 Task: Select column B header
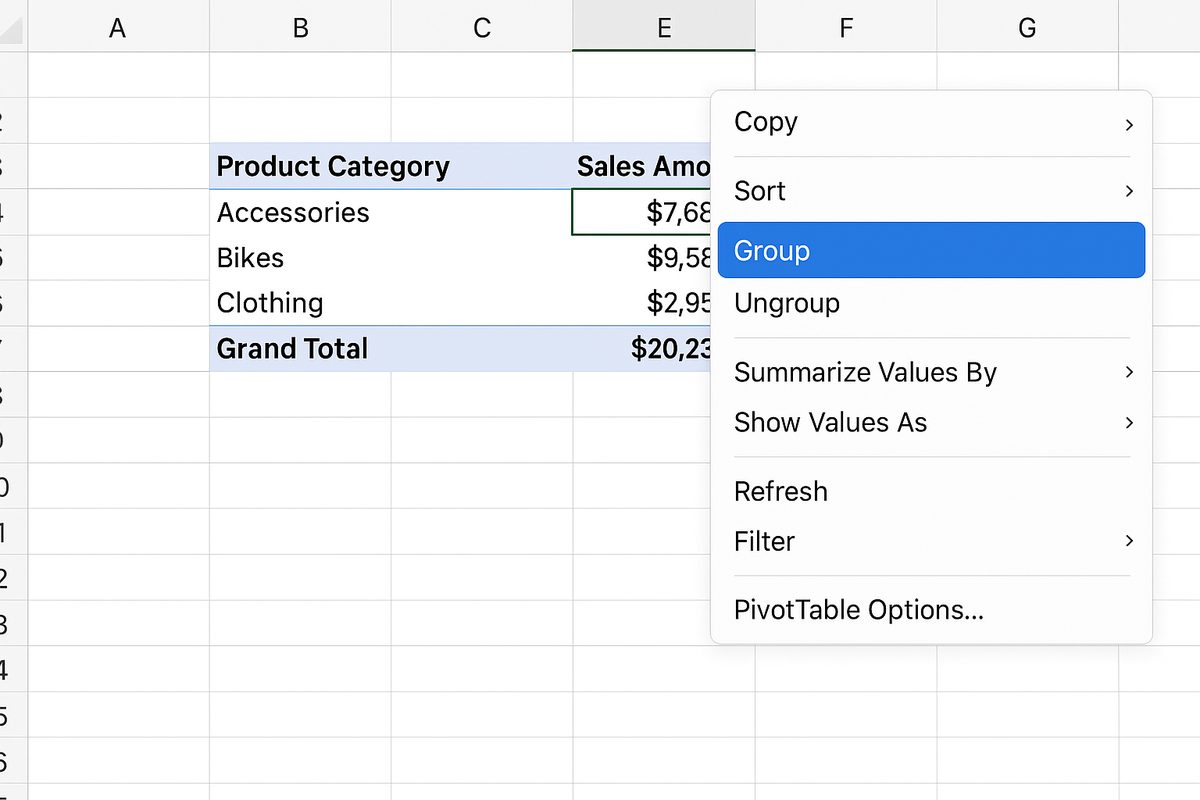(300, 26)
